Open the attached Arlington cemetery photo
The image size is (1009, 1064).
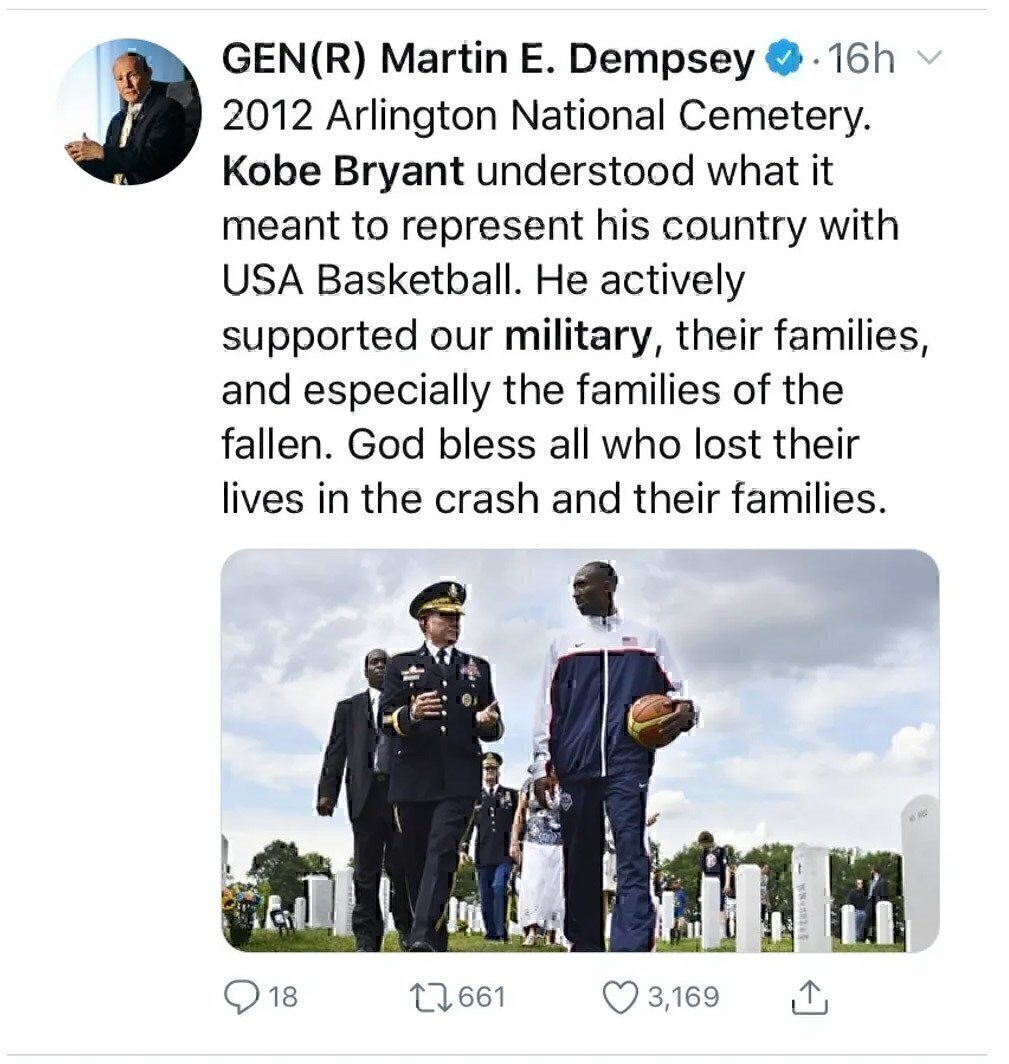point(580,750)
